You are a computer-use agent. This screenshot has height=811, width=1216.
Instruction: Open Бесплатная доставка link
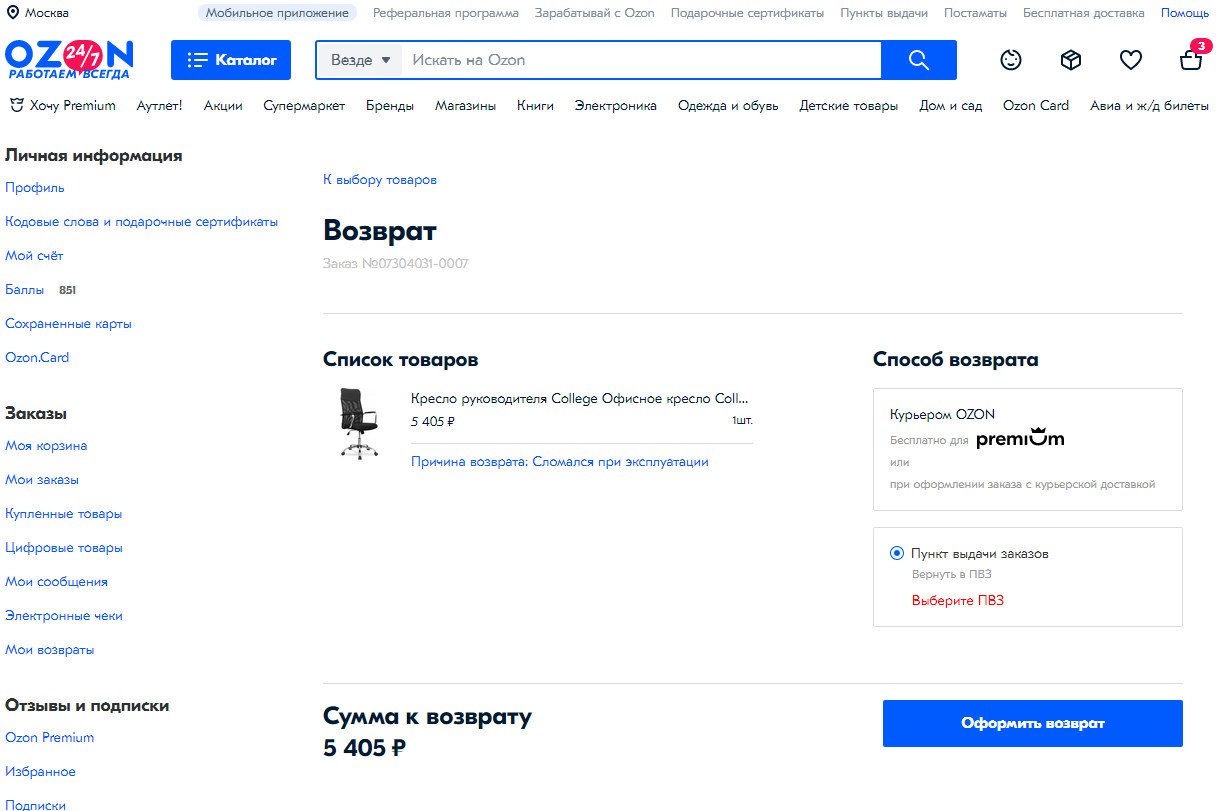1084,13
